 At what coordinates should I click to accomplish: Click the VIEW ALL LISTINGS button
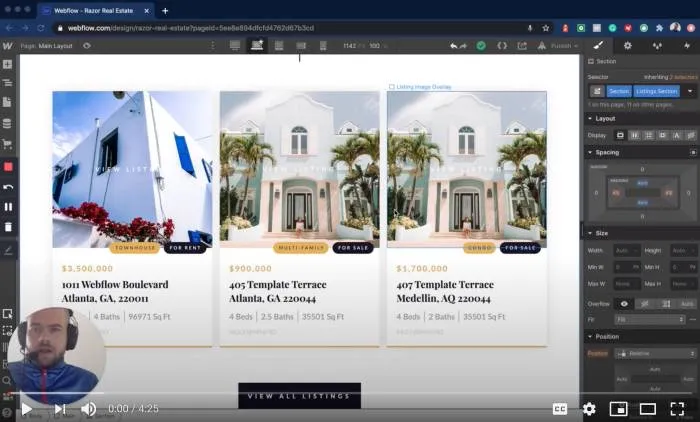(x=300, y=396)
